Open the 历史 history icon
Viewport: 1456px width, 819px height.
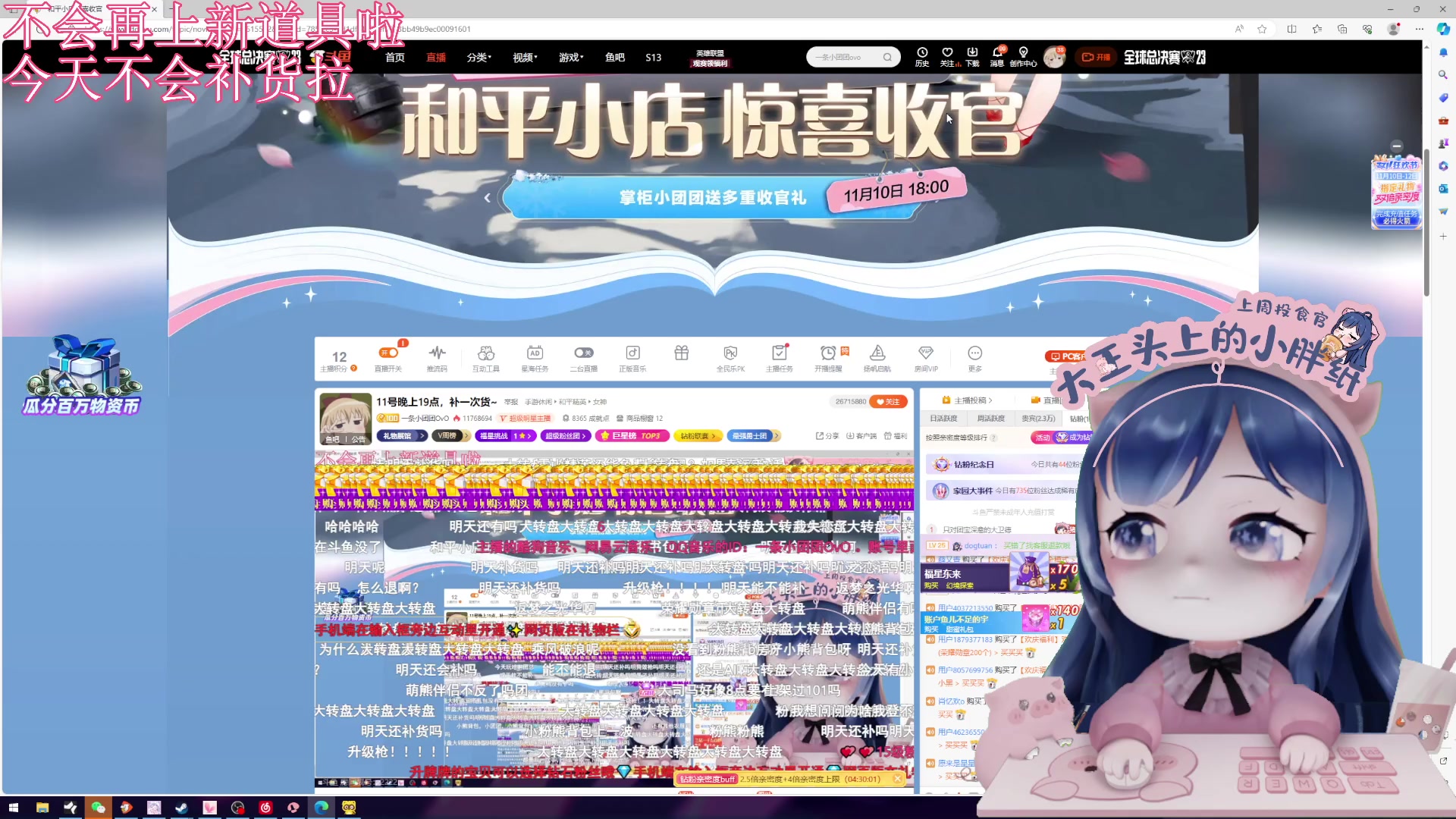pyautogui.click(x=922, y=56)
